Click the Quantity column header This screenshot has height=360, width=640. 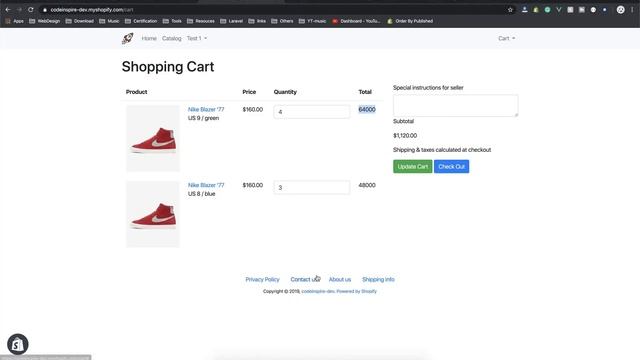(x=285, y=92)
